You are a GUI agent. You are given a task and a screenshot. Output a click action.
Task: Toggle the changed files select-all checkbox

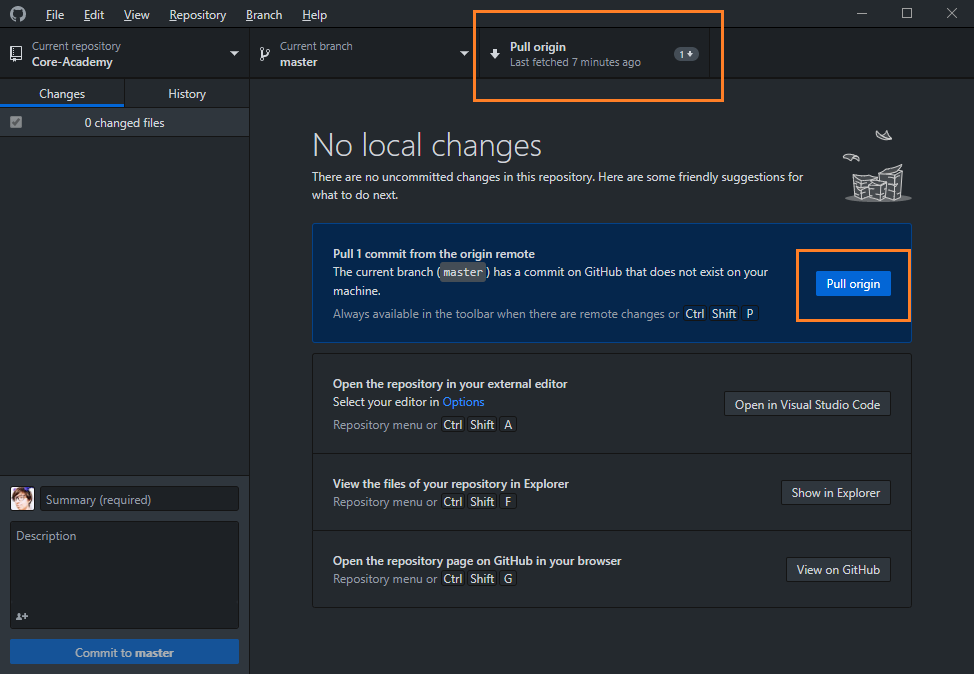[x=16, y=122]
